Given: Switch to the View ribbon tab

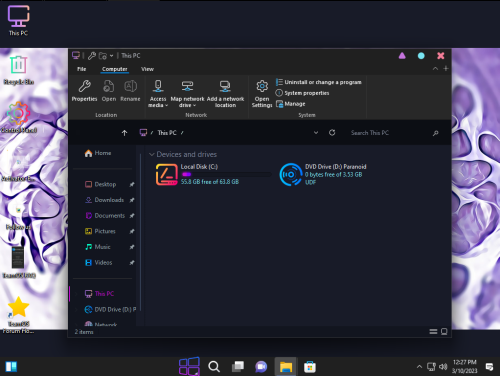Looking at the screenshot, I should [147, 69].
